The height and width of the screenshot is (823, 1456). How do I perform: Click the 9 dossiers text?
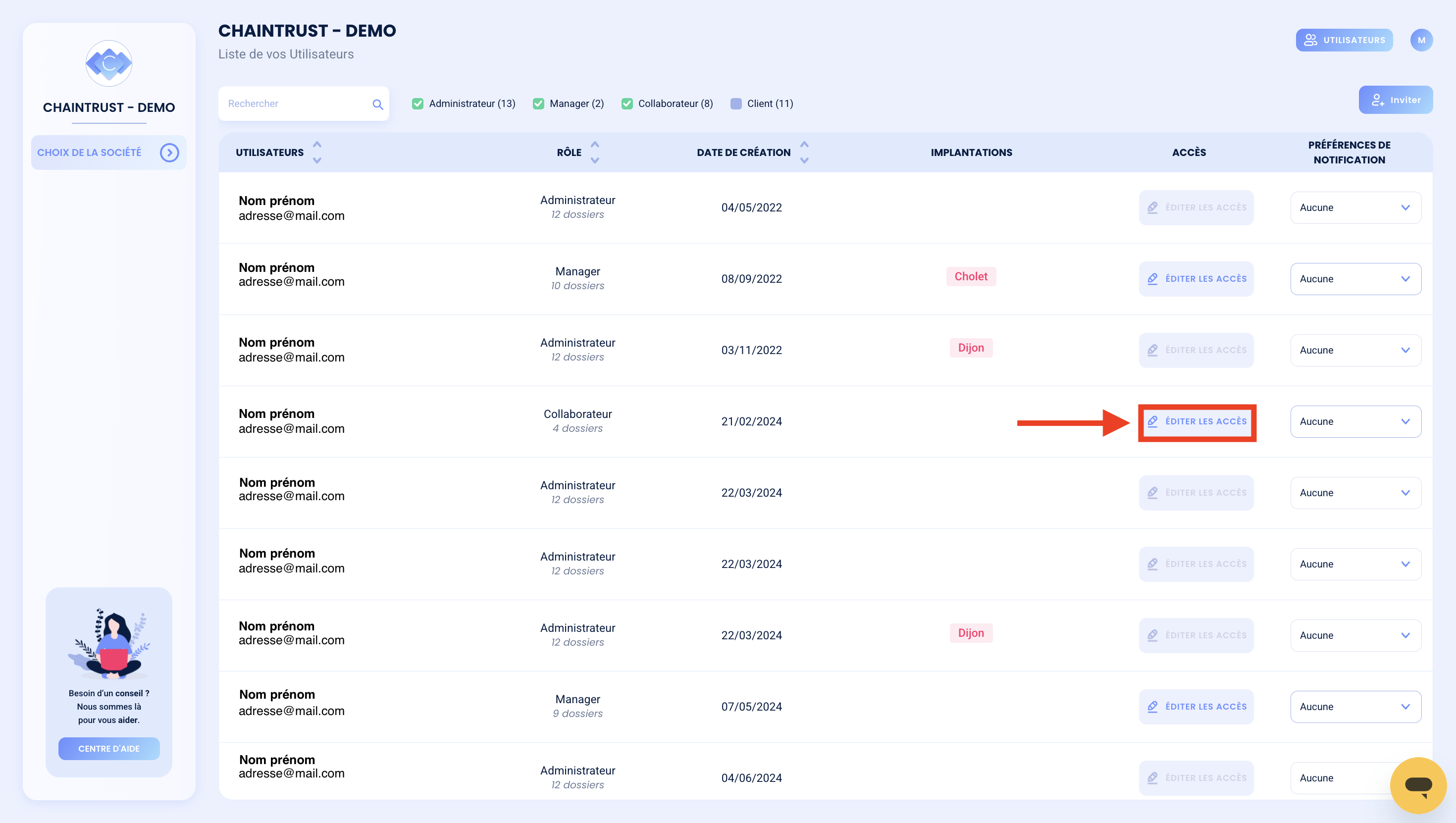pos(577,714)
